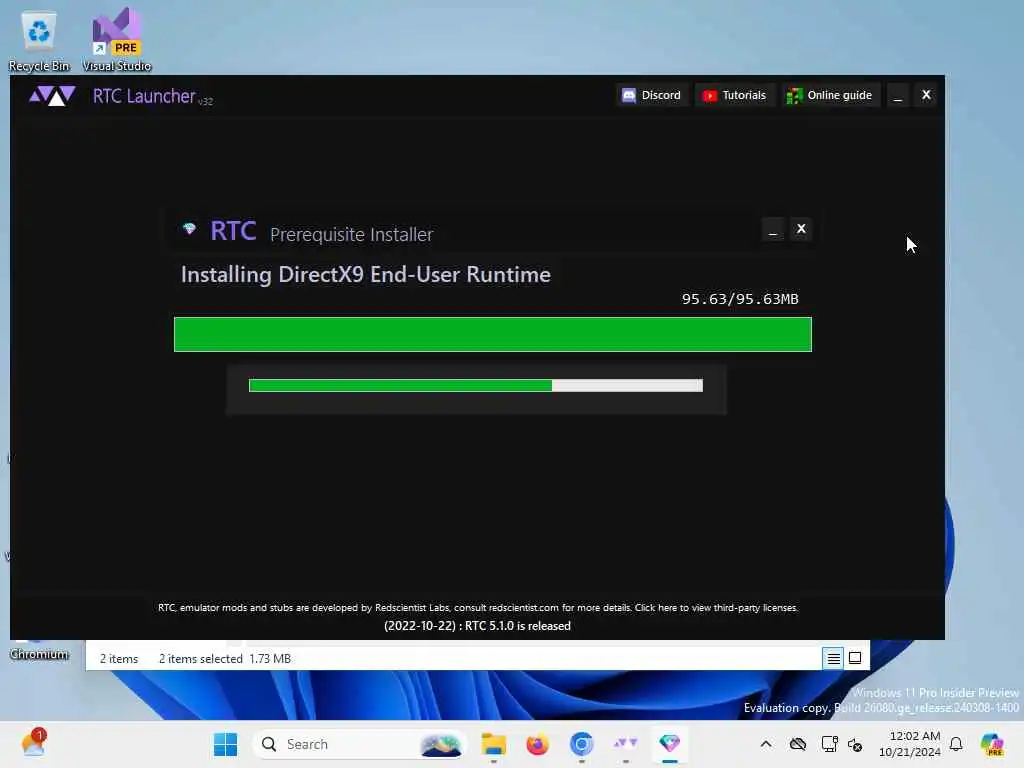The height and width of the screenshot is (768, 1024).
Task: Close the RTC Launcher window
Action: (x=926, y=95)
